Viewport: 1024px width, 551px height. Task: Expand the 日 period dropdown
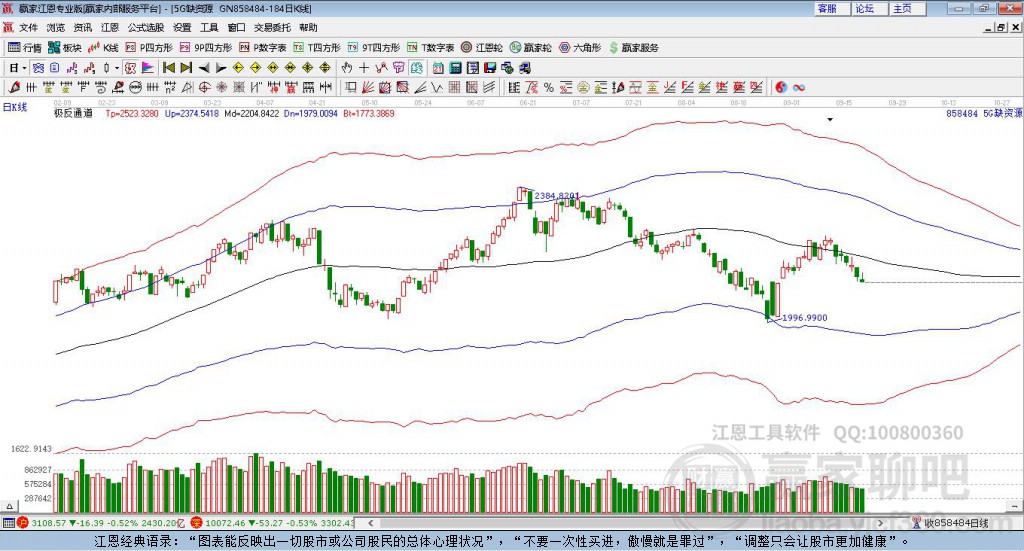click(x=24, y=68)
